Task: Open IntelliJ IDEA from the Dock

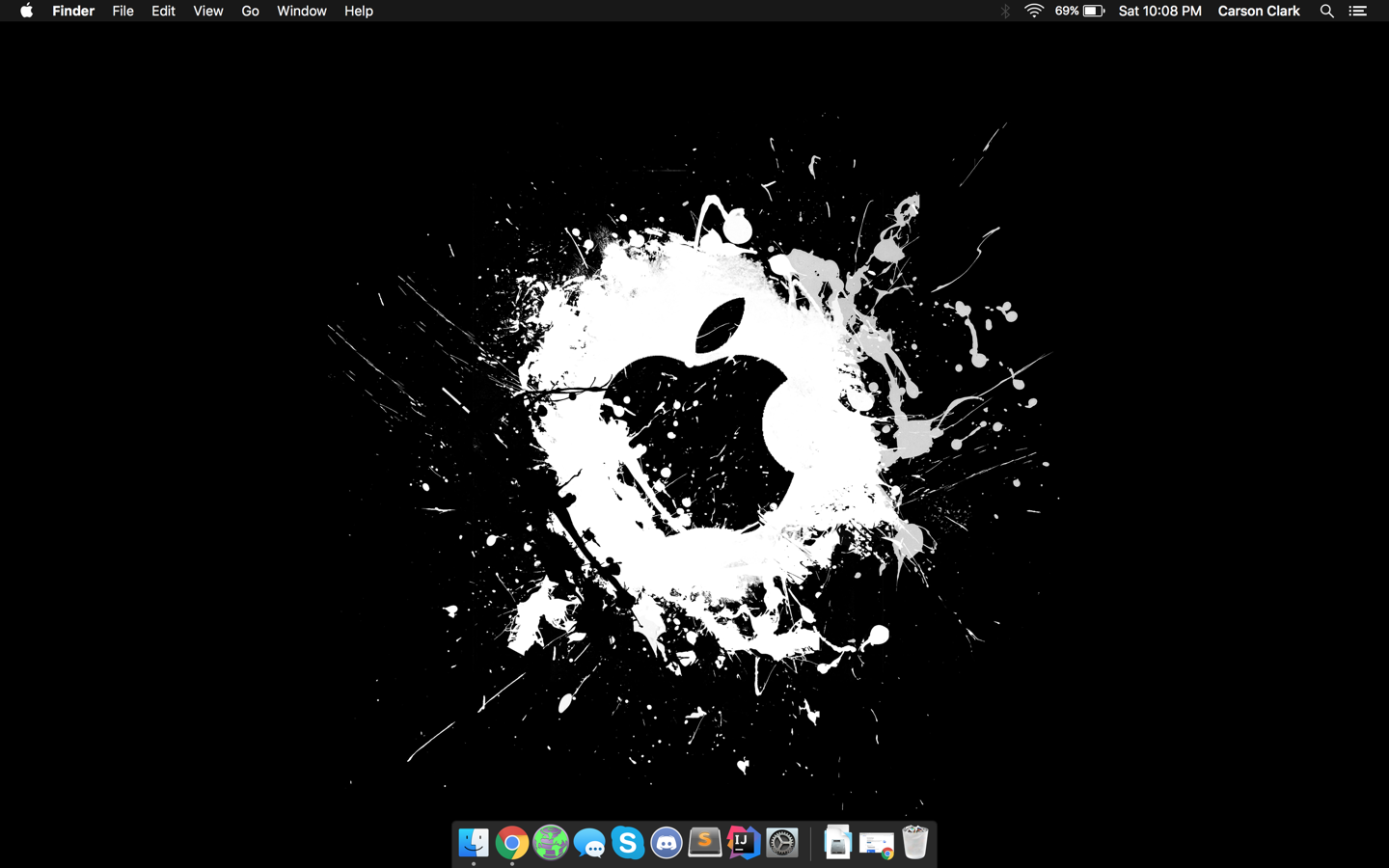Action: [744, 843]
